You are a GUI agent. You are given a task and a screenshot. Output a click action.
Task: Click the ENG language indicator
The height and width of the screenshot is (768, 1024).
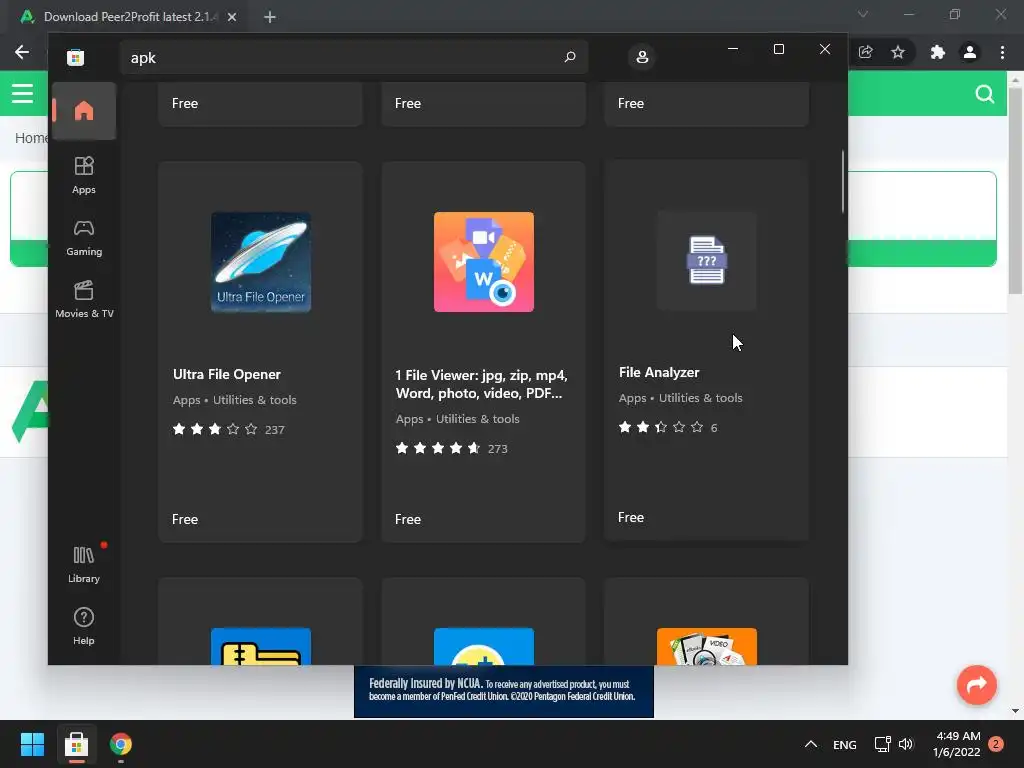coord(844,744)
